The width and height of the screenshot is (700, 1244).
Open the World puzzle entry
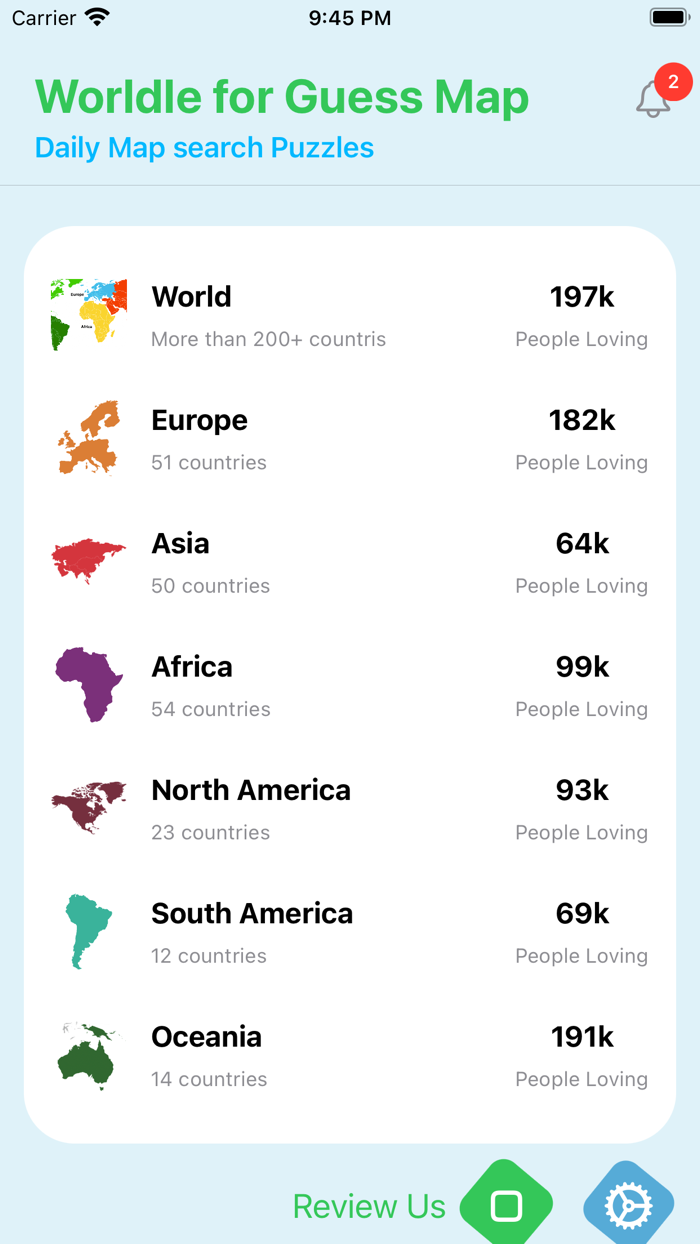[x=350, y=313]
